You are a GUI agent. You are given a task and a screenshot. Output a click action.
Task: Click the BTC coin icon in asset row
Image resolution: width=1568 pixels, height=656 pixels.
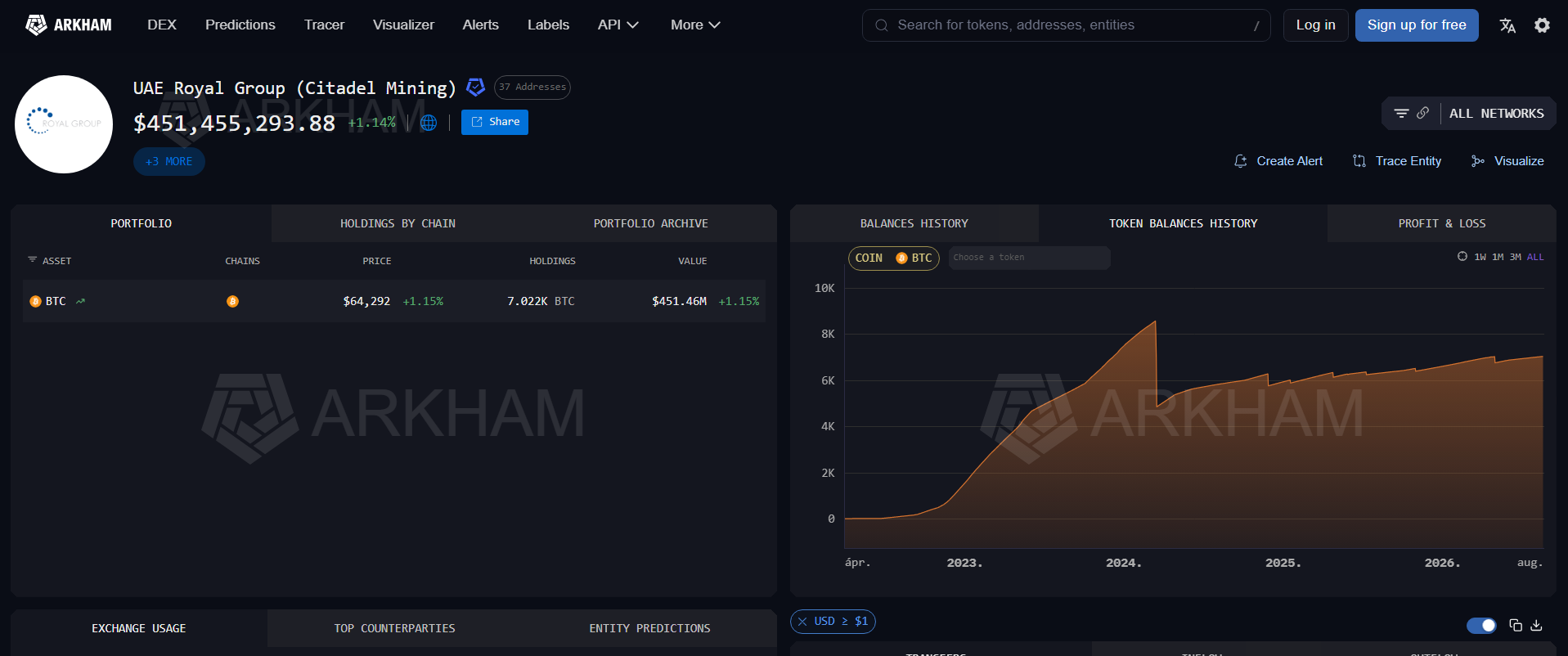pos(35,302)
